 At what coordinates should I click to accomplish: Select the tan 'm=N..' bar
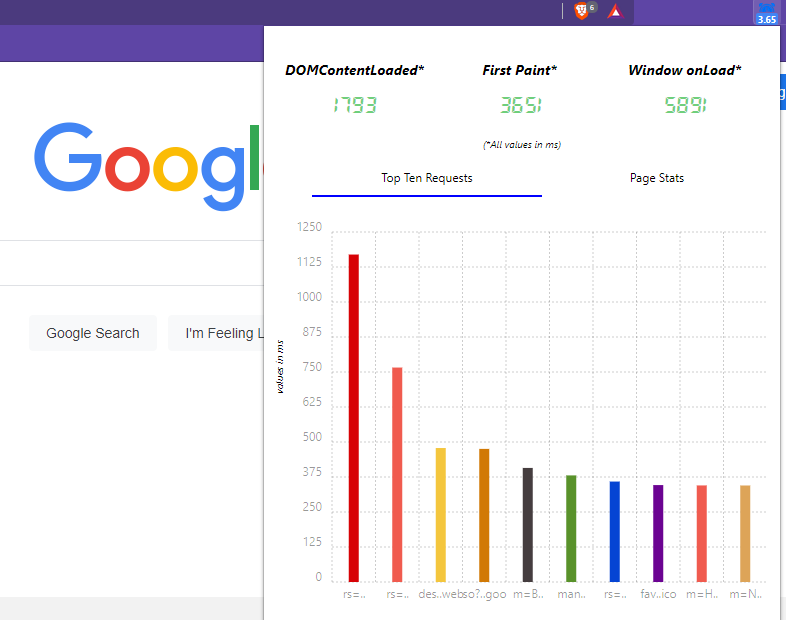[x=745, y=533]
